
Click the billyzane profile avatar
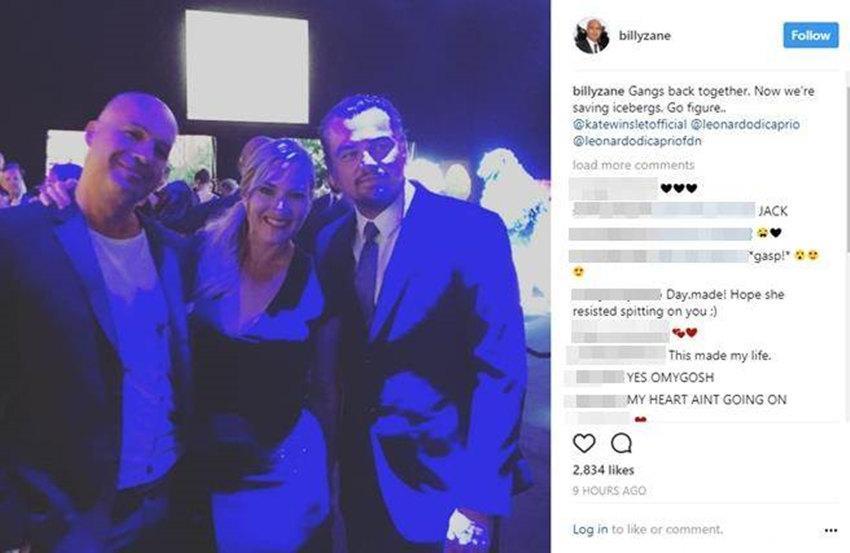point(591,36)
